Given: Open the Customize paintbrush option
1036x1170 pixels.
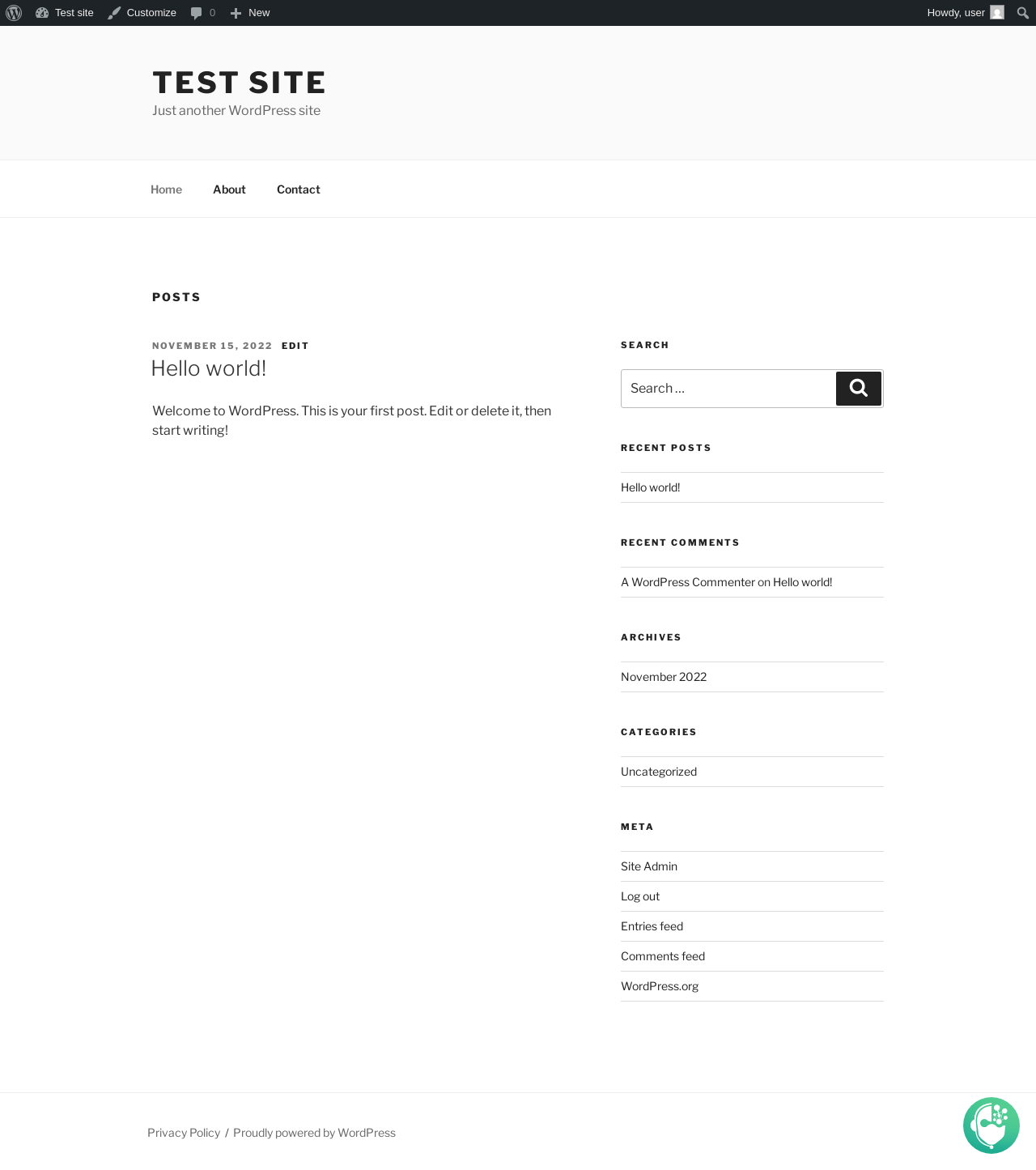Looking at the screenshot, I should point(142,13).
